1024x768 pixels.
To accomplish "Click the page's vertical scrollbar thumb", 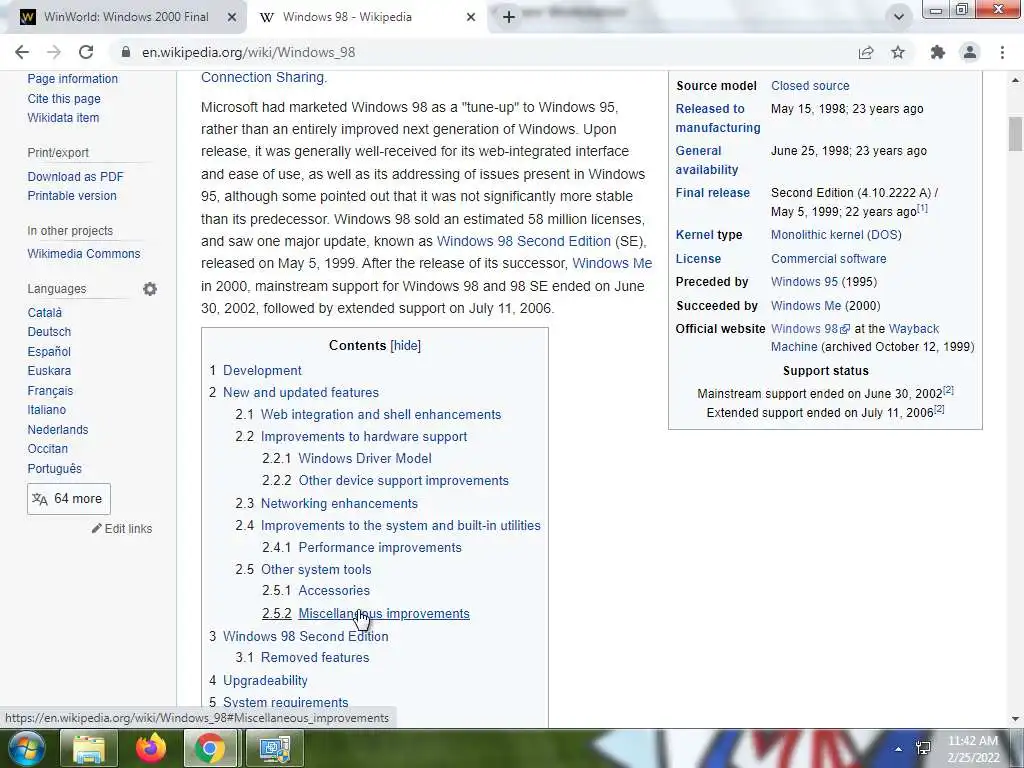I will tap(1015, 134).
